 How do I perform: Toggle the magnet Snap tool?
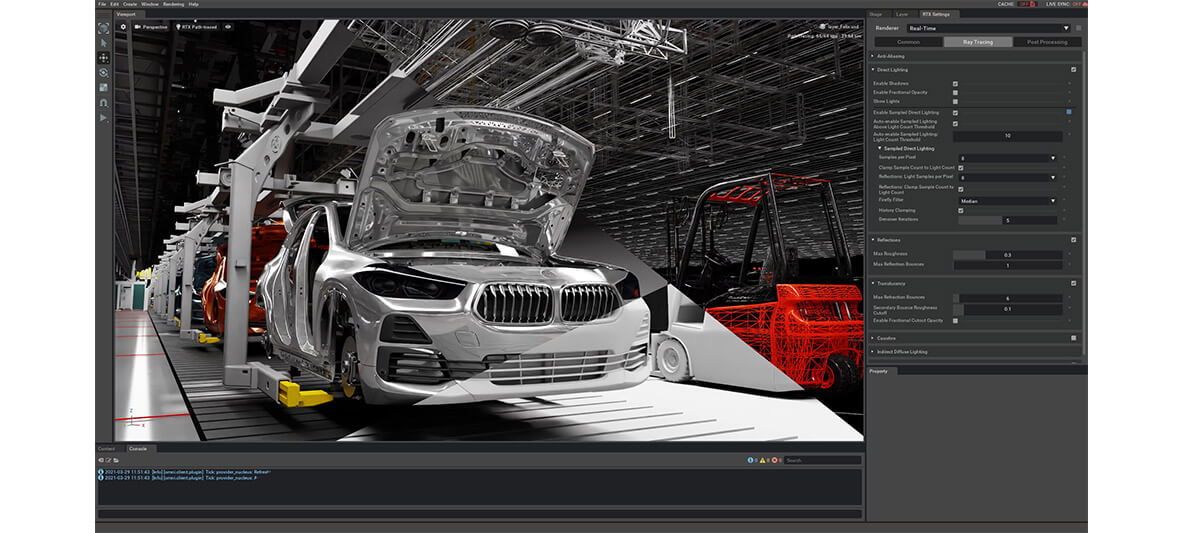click(104, 103)
